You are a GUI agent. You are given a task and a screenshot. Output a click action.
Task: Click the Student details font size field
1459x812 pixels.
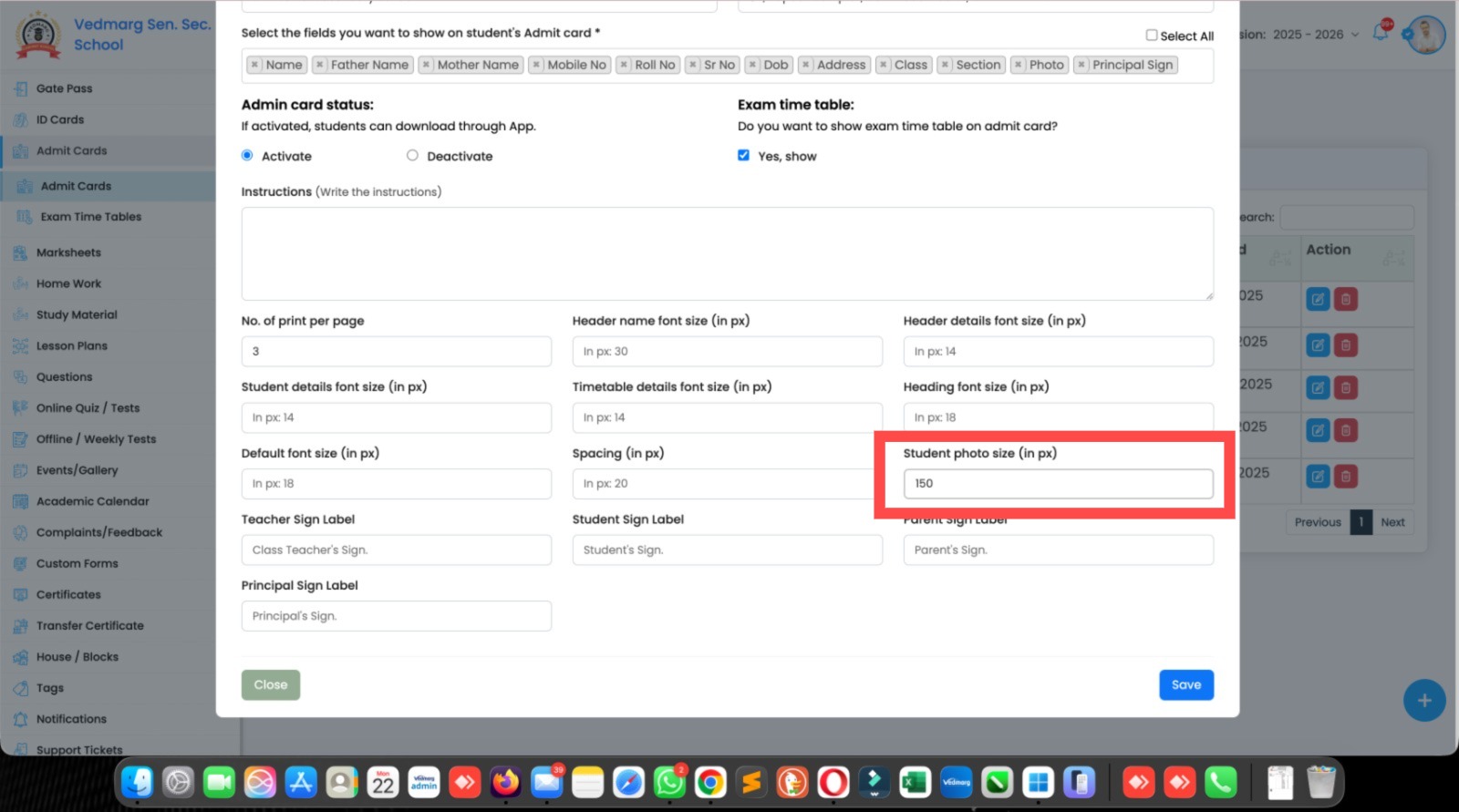(396, 417)
